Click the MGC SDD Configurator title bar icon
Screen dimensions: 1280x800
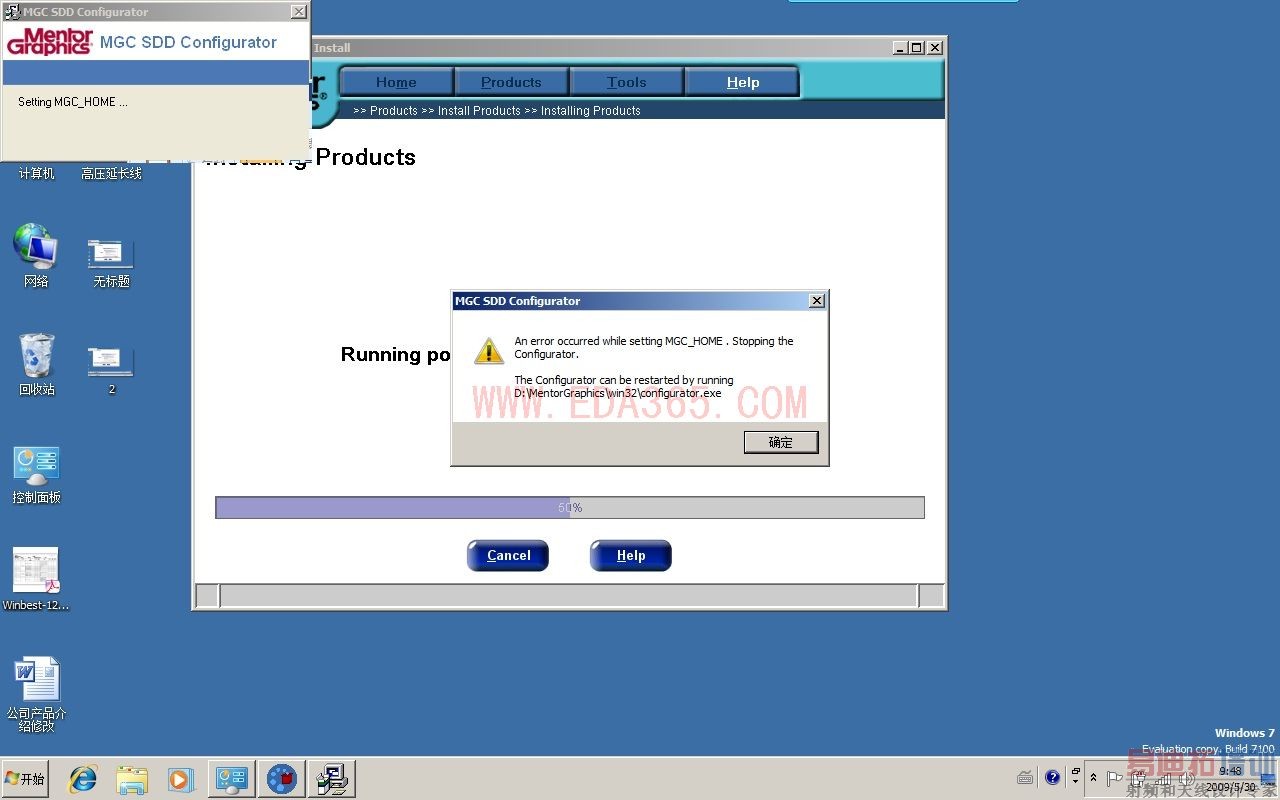12,12
